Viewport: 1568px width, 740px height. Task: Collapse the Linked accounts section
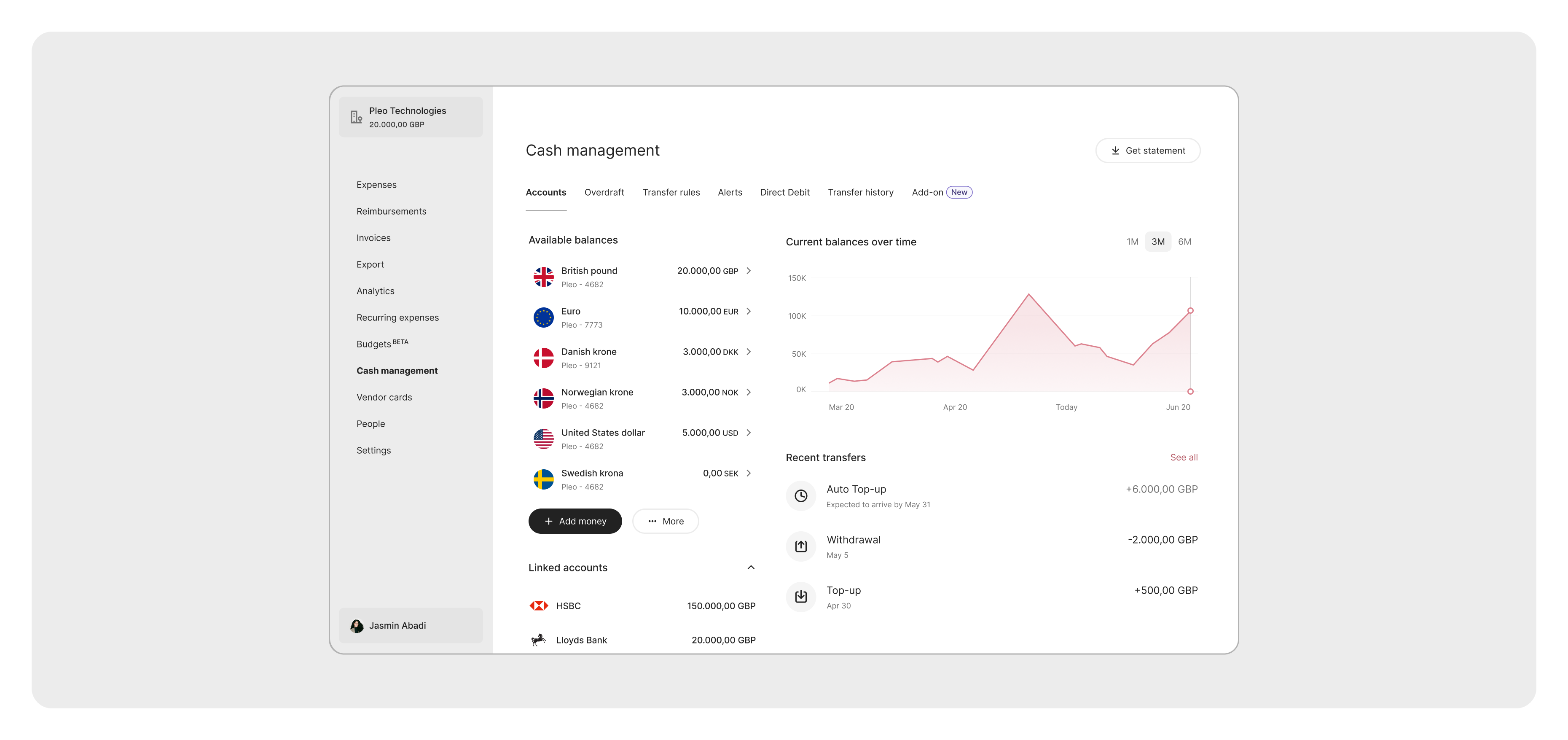(x=751, y=567)
